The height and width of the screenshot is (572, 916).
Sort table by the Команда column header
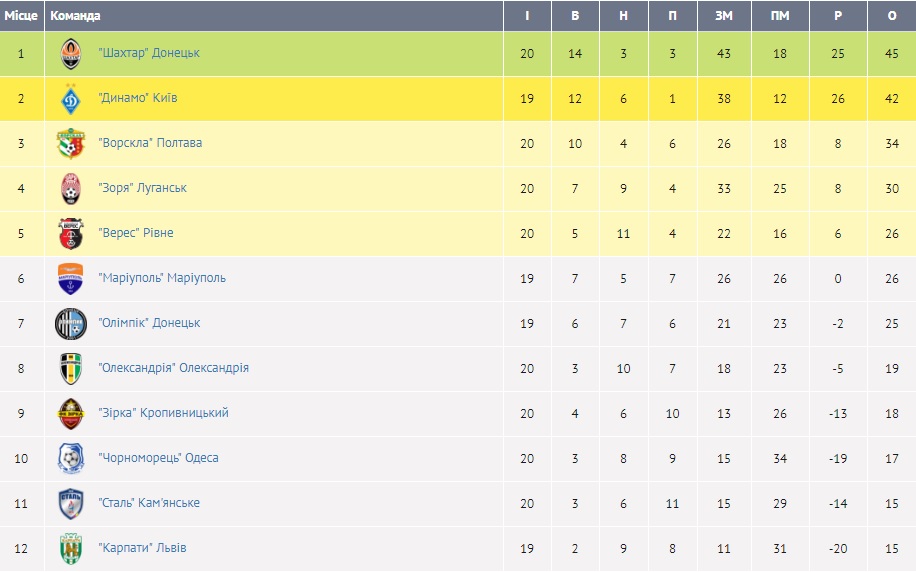point(75,16)
